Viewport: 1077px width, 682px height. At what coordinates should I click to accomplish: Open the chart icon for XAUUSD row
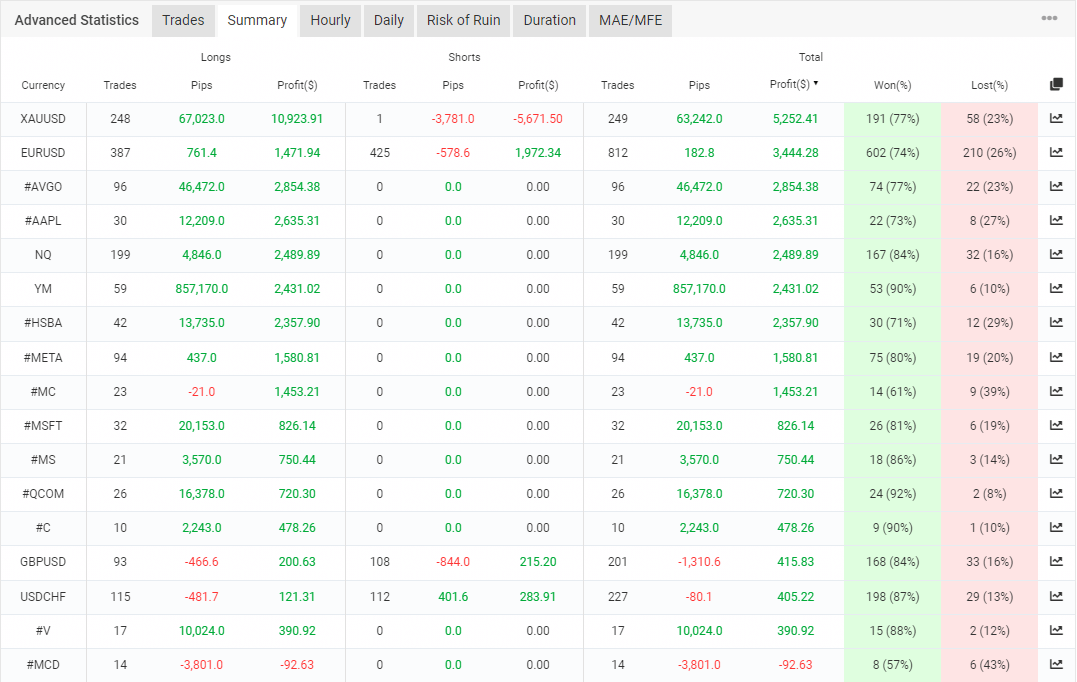point(1056,118)
